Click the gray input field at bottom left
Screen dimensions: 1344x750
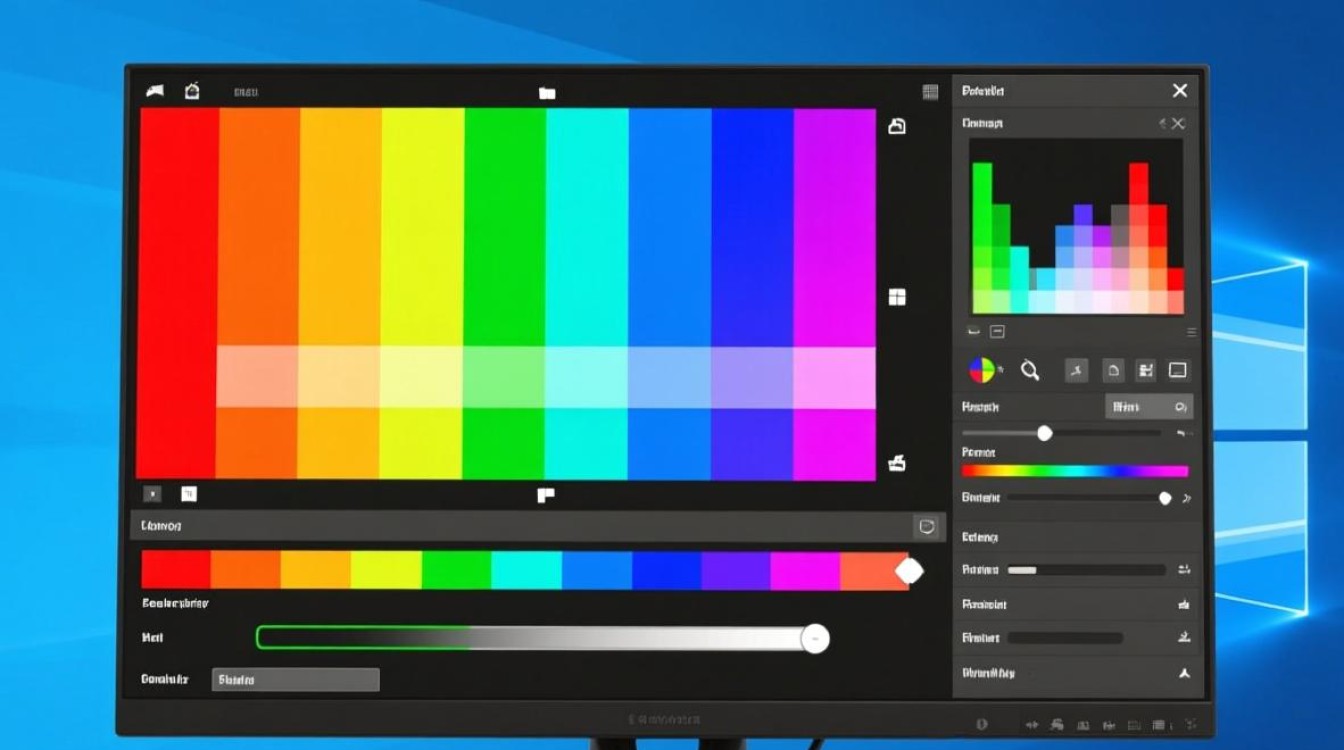click(x=295, y=680)
